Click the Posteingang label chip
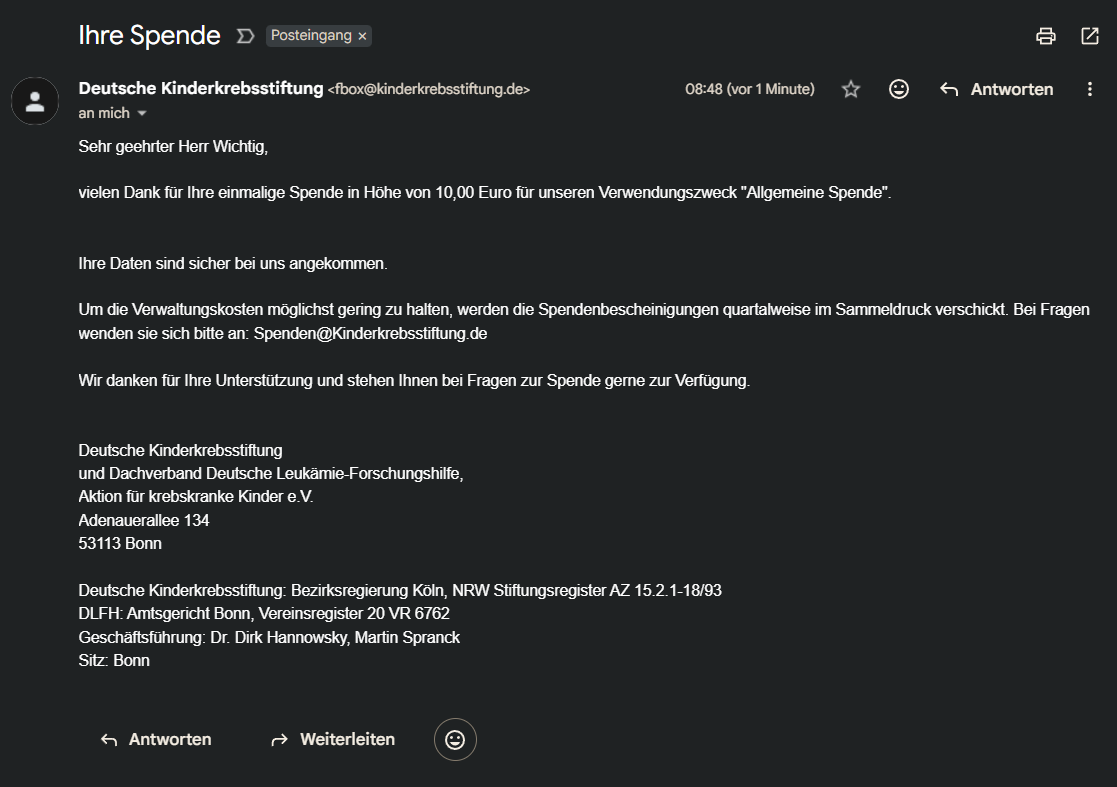This screenshot has height=787, width=1117. [x=310, y=36]
